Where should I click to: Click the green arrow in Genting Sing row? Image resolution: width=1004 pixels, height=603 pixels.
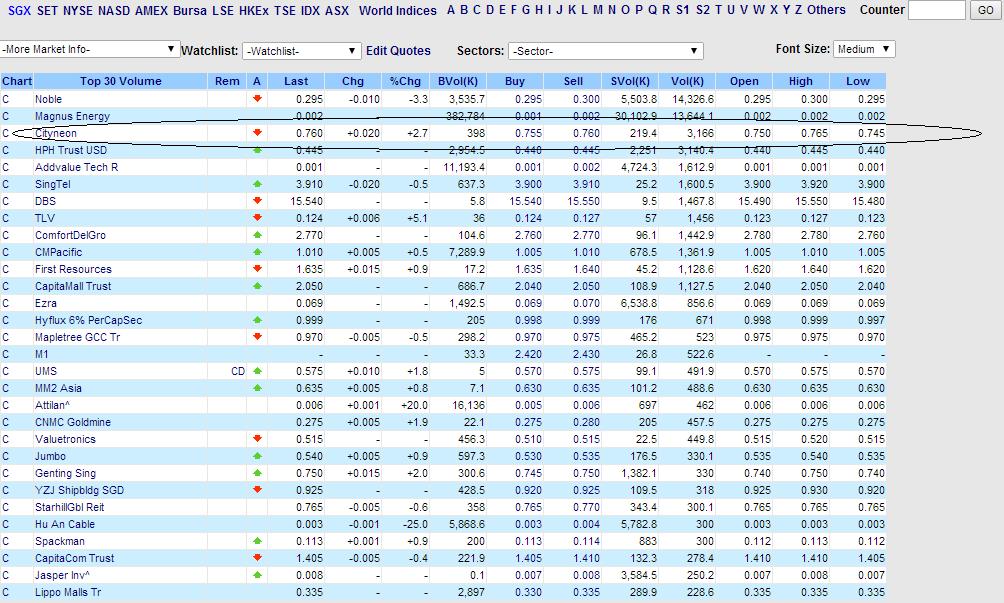point(257,473)
